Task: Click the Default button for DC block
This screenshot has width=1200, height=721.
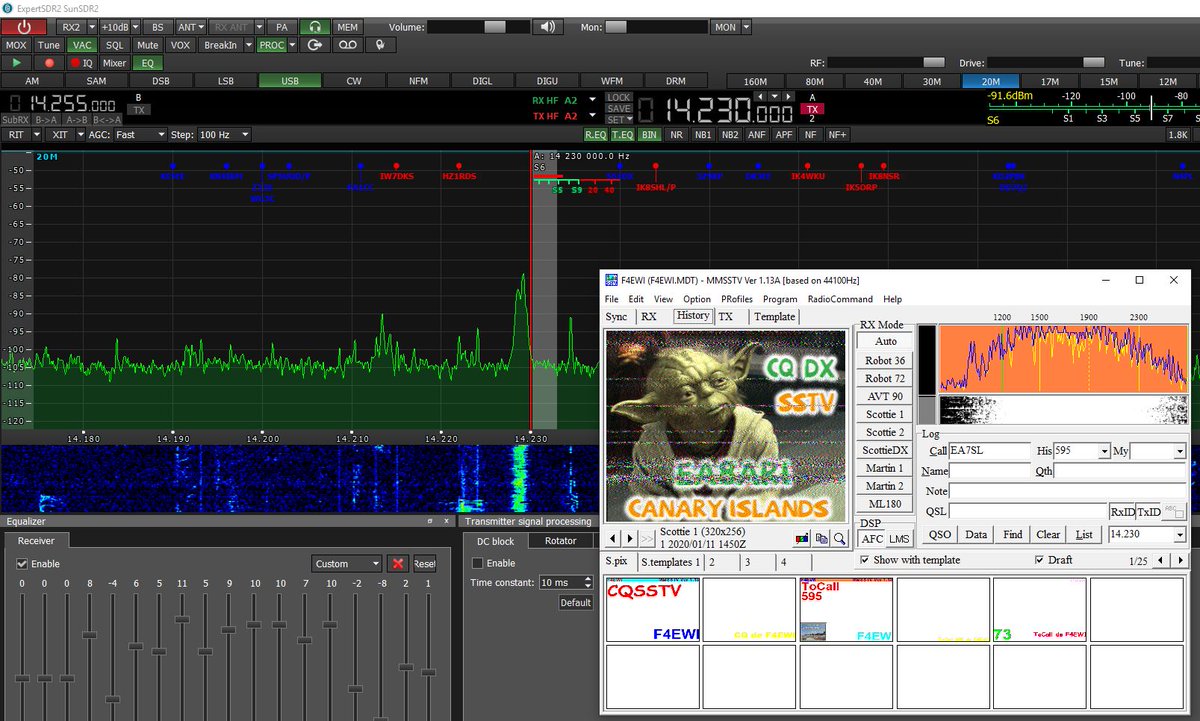Action: (x=575, y=603)
